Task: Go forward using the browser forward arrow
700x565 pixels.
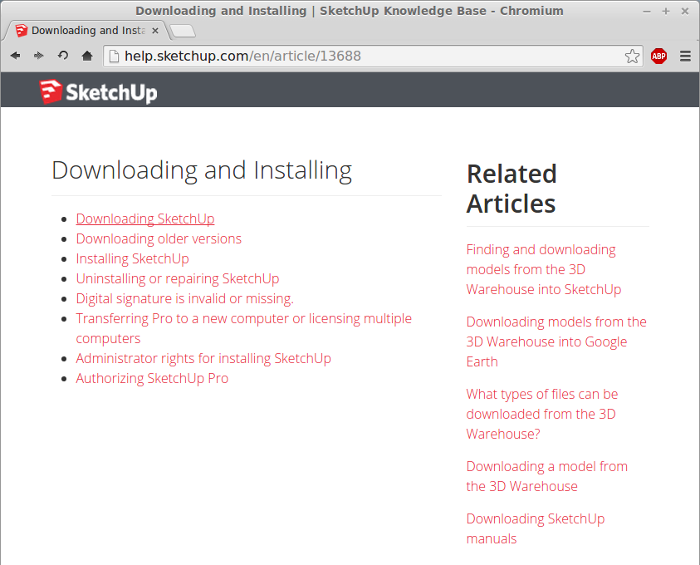Action: click(39, 56)
